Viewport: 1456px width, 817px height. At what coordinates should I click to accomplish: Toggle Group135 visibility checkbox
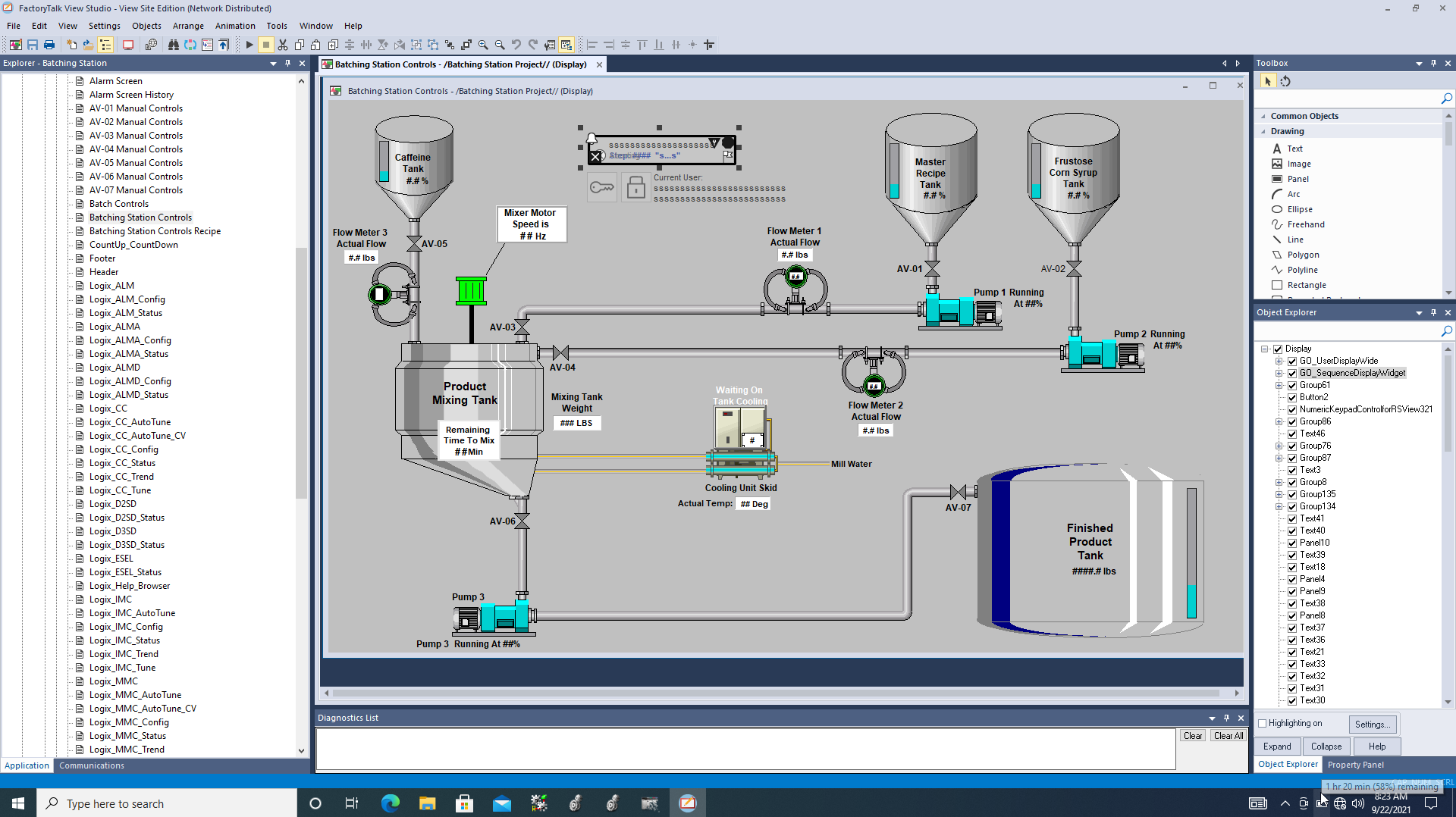coord(1292,494)
